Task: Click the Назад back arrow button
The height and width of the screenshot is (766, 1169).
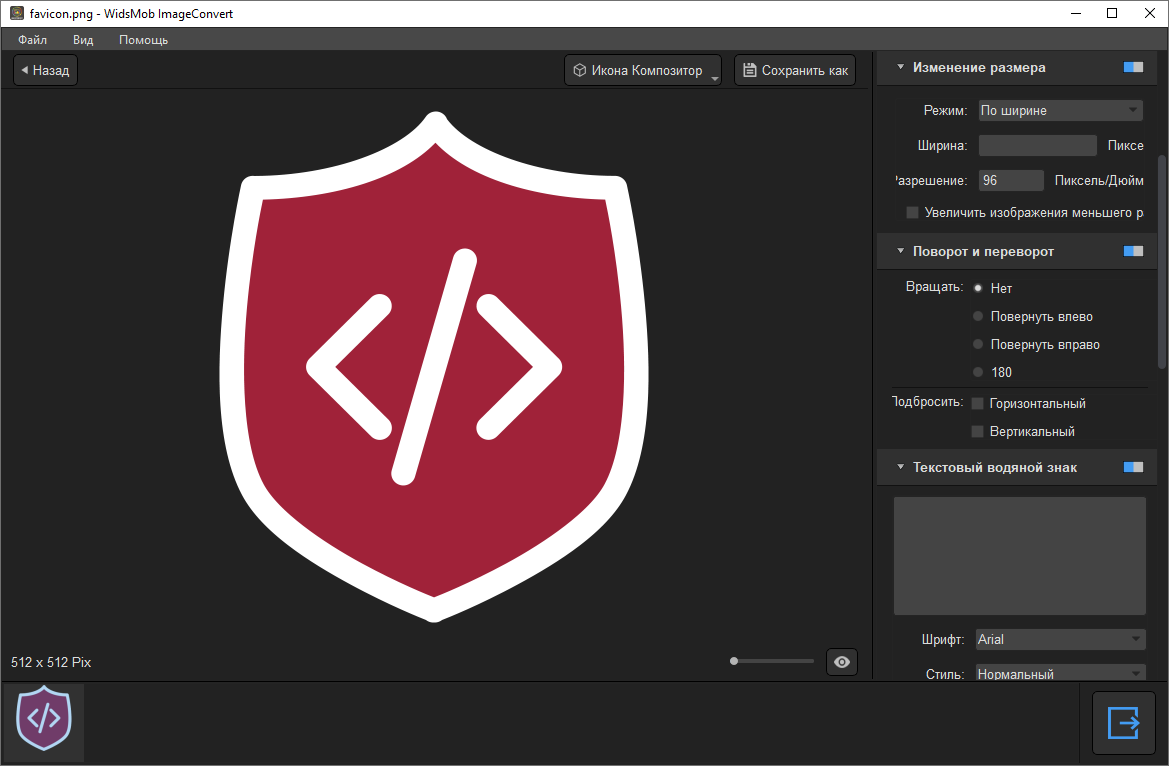Action: [45, 71]
